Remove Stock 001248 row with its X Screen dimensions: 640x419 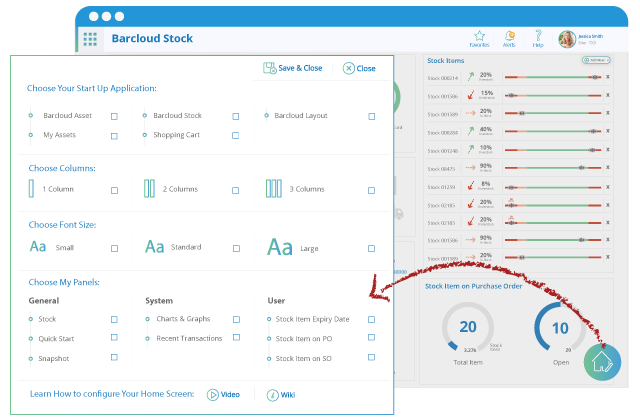[608, 150]
